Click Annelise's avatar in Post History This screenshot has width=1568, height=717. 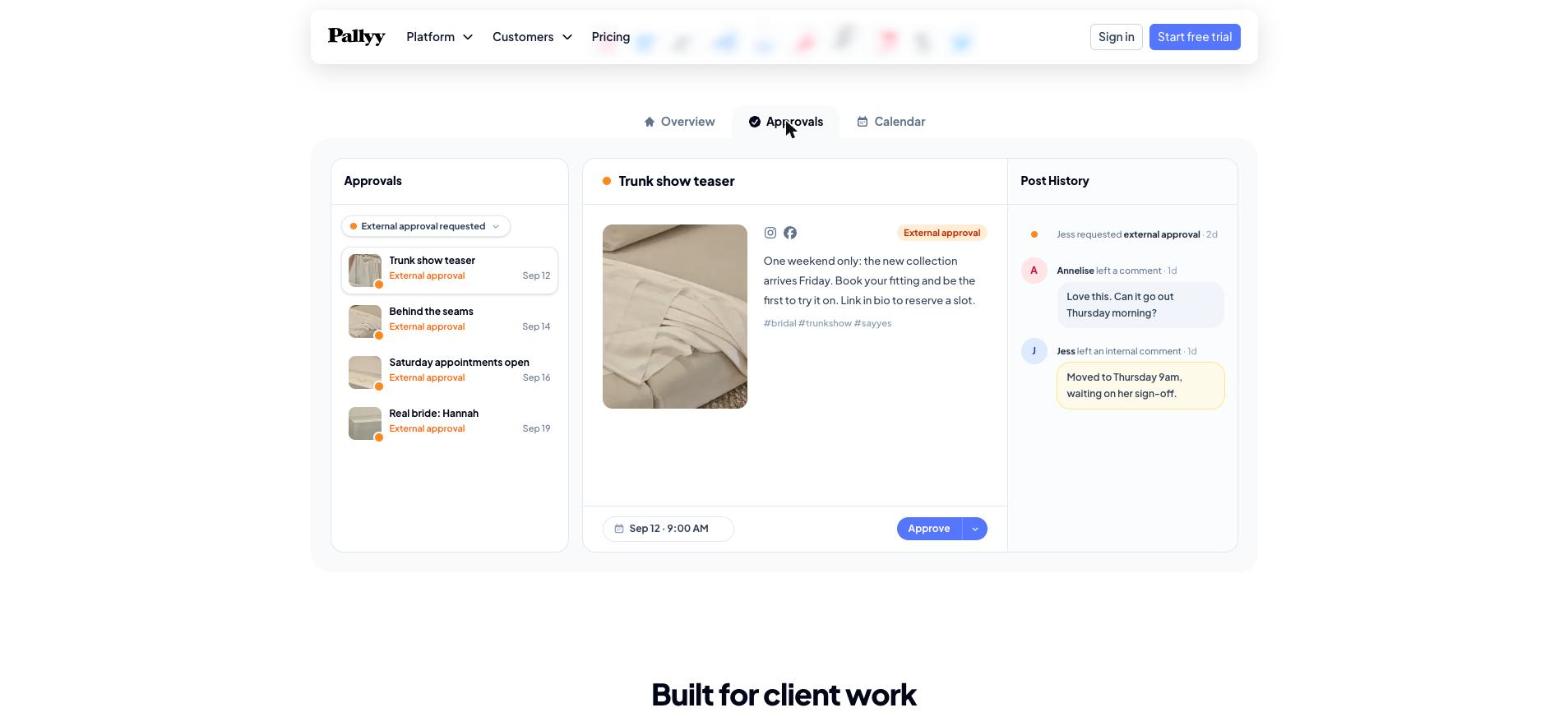click(1034, 271)
